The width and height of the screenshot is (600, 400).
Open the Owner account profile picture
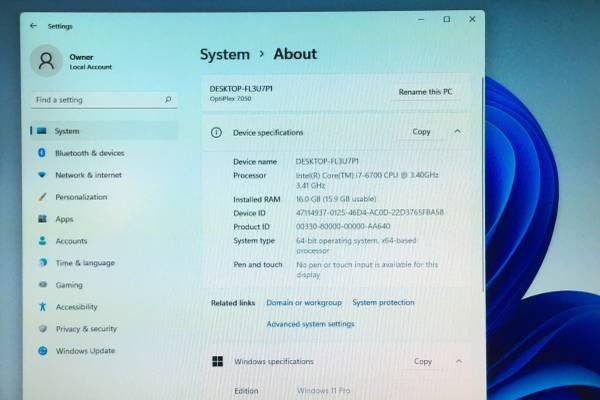(x=46, y=61)
